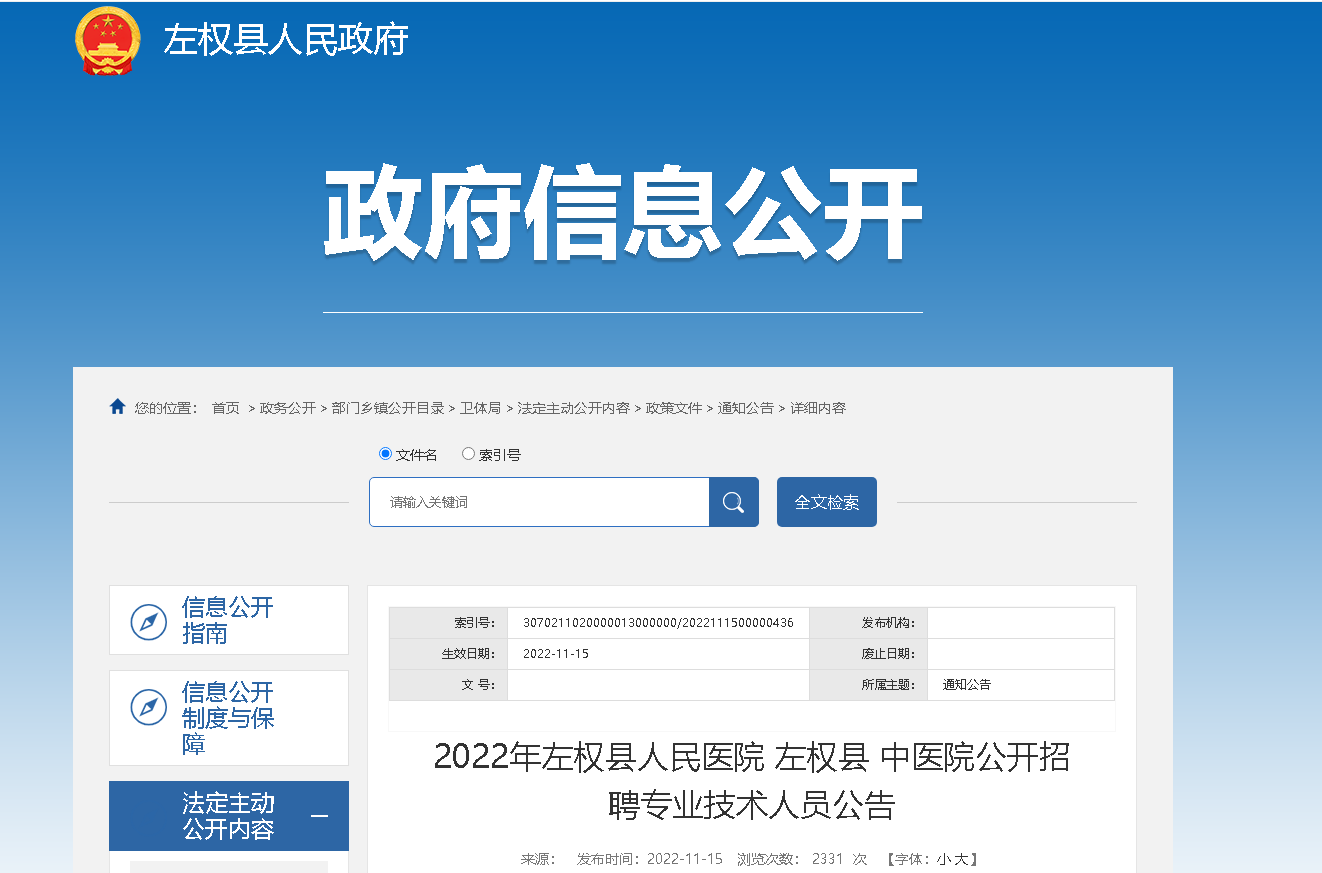Click the magnifier search icon button

coord(734,502)
